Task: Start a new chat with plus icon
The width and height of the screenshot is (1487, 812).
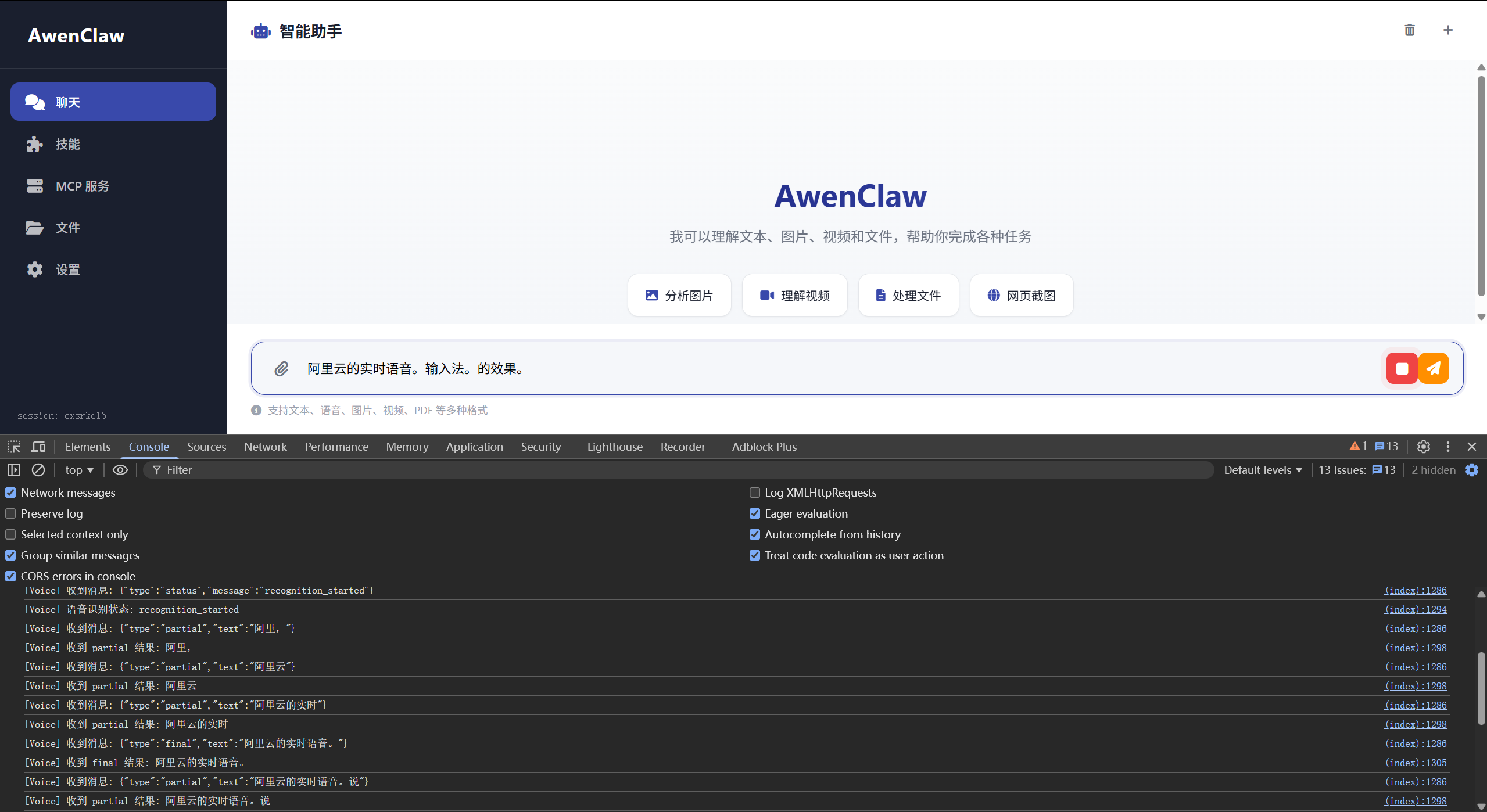Action: pos(1447,30)
